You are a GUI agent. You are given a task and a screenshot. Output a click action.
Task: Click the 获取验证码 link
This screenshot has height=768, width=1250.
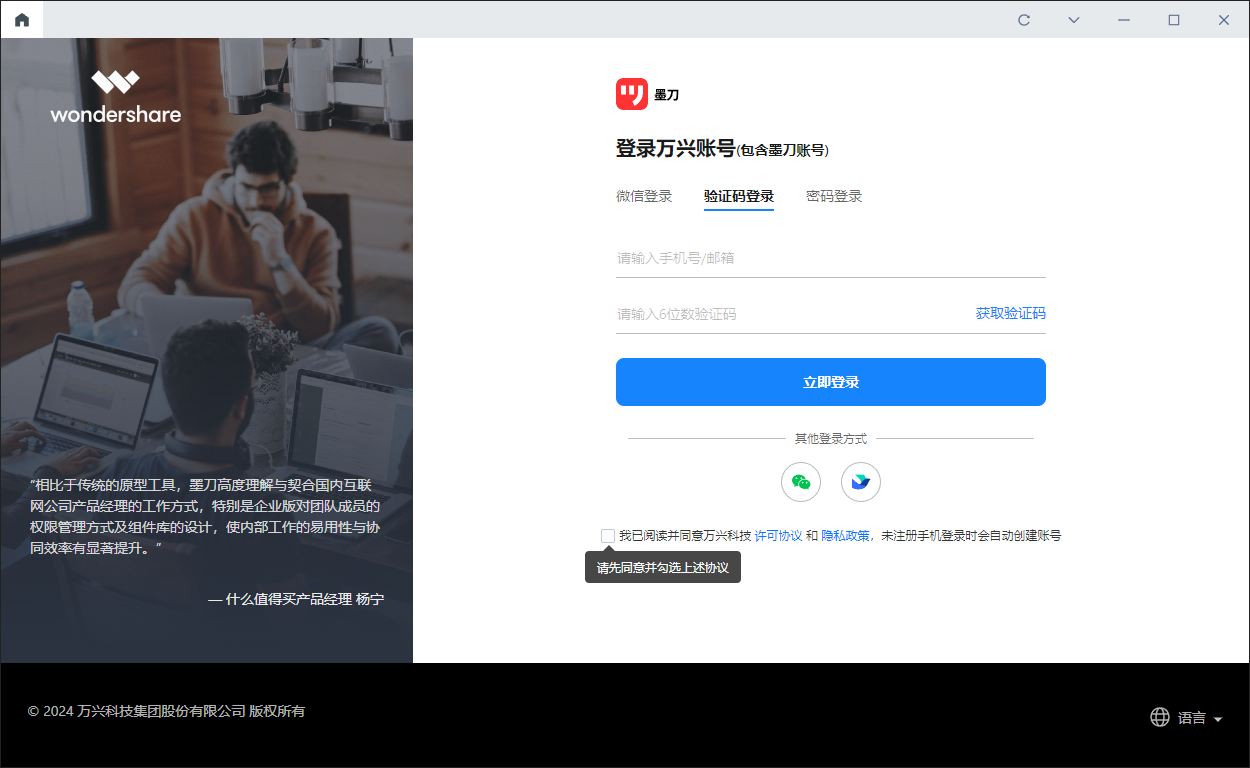pos(1008,313)
